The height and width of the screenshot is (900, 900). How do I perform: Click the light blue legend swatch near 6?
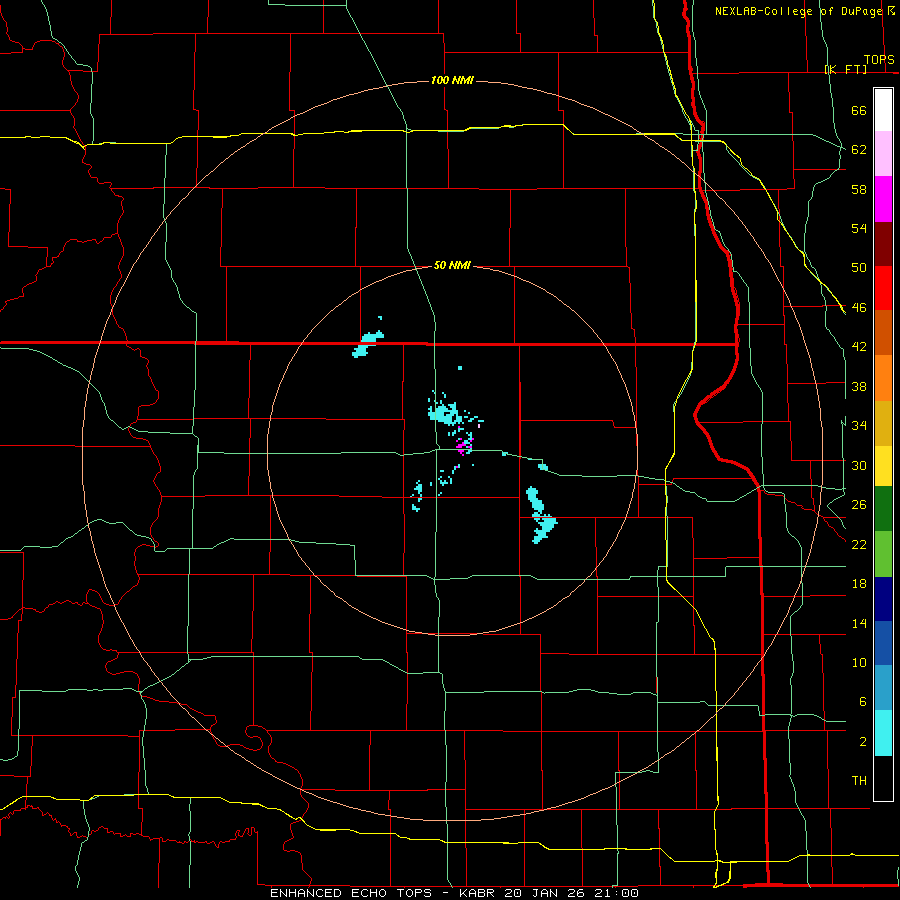tap(883, 687)
